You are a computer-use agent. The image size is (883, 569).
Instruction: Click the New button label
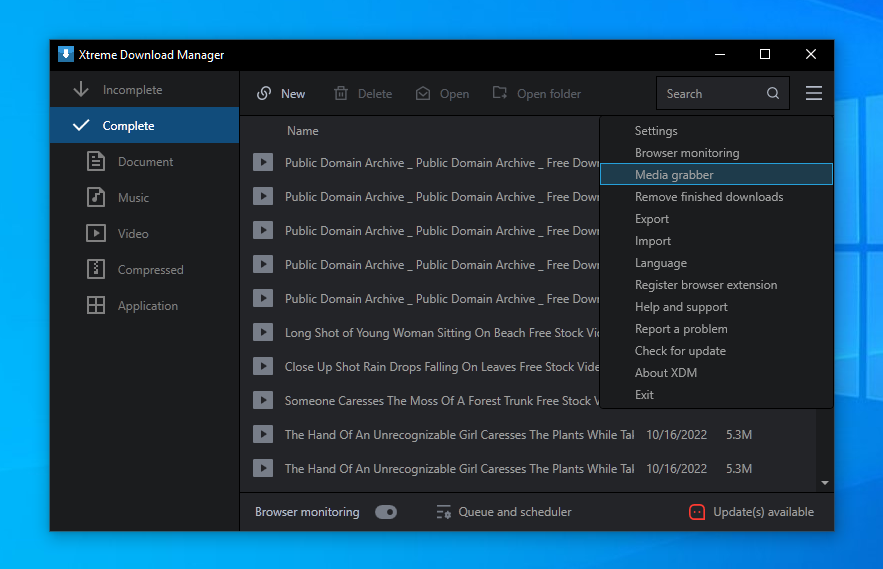coord(293,94)
